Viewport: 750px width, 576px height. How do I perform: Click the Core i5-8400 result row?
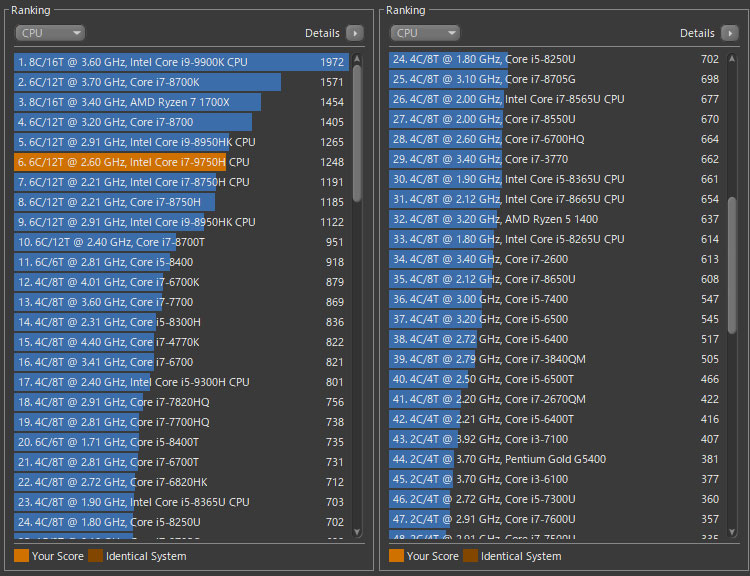(180, 262)
